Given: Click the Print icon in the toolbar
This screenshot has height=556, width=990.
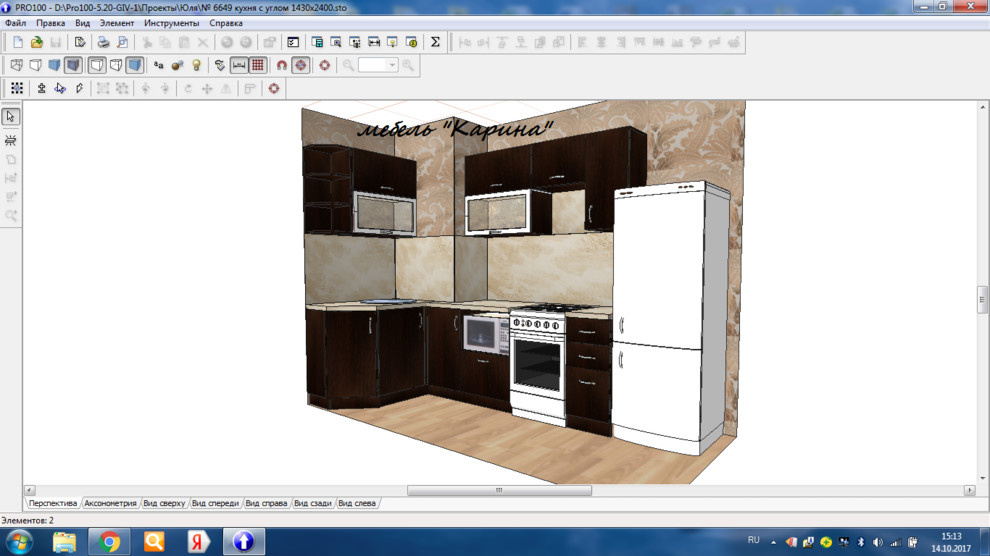Looking at the screenshot, I should pyautogui.click(x=102, y=42).
